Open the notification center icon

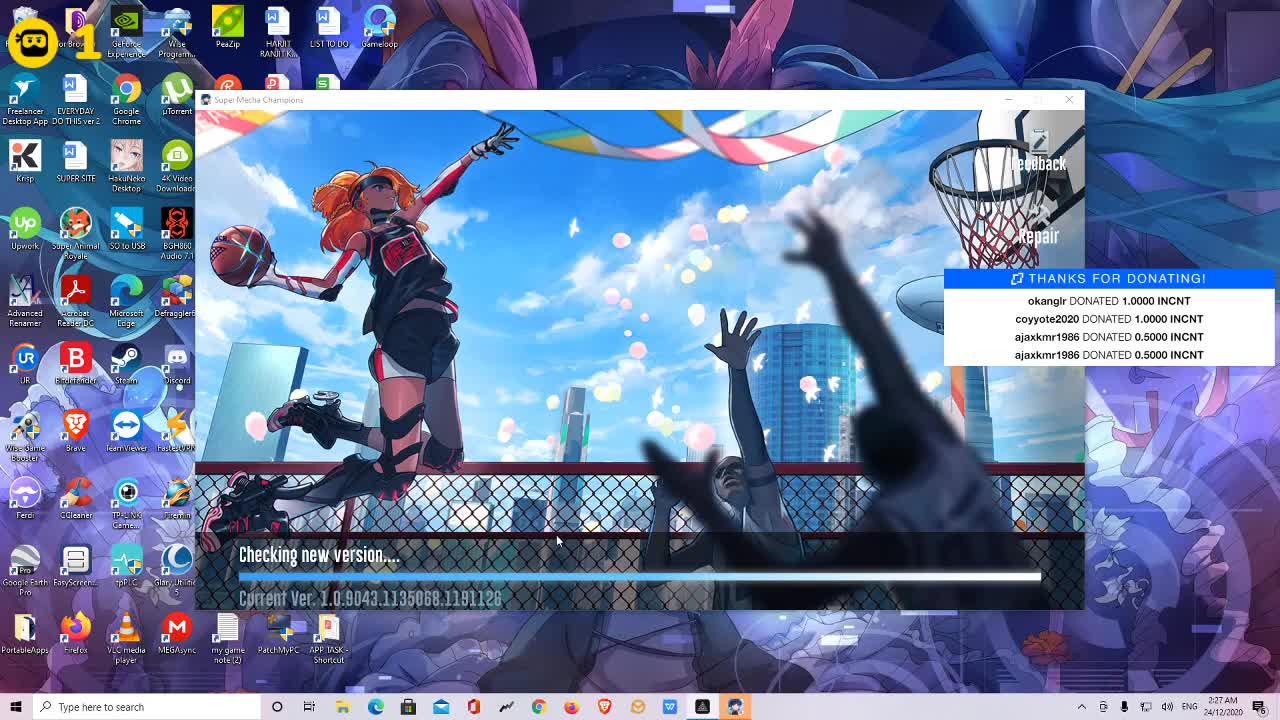coord(1259,707)
